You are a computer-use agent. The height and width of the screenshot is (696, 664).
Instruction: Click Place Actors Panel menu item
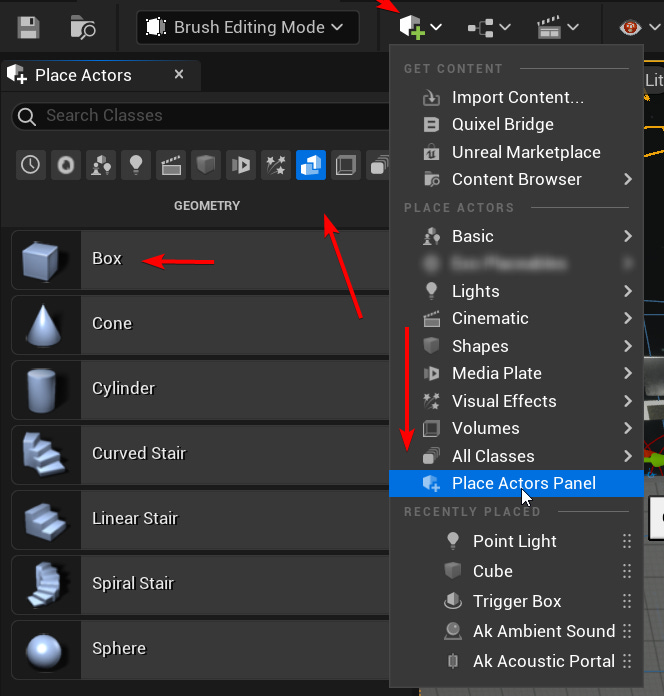pos(516,483)
